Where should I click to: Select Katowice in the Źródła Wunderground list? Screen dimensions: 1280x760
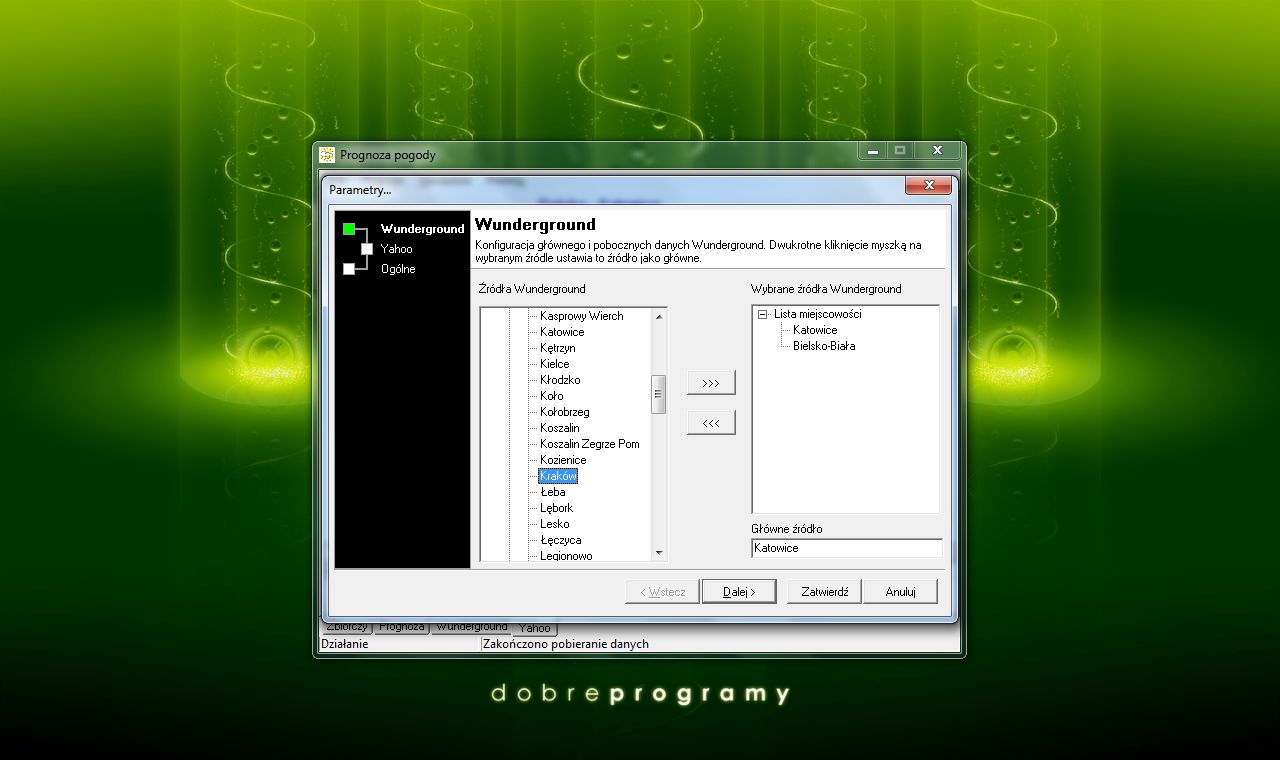(x=562, y=332)
